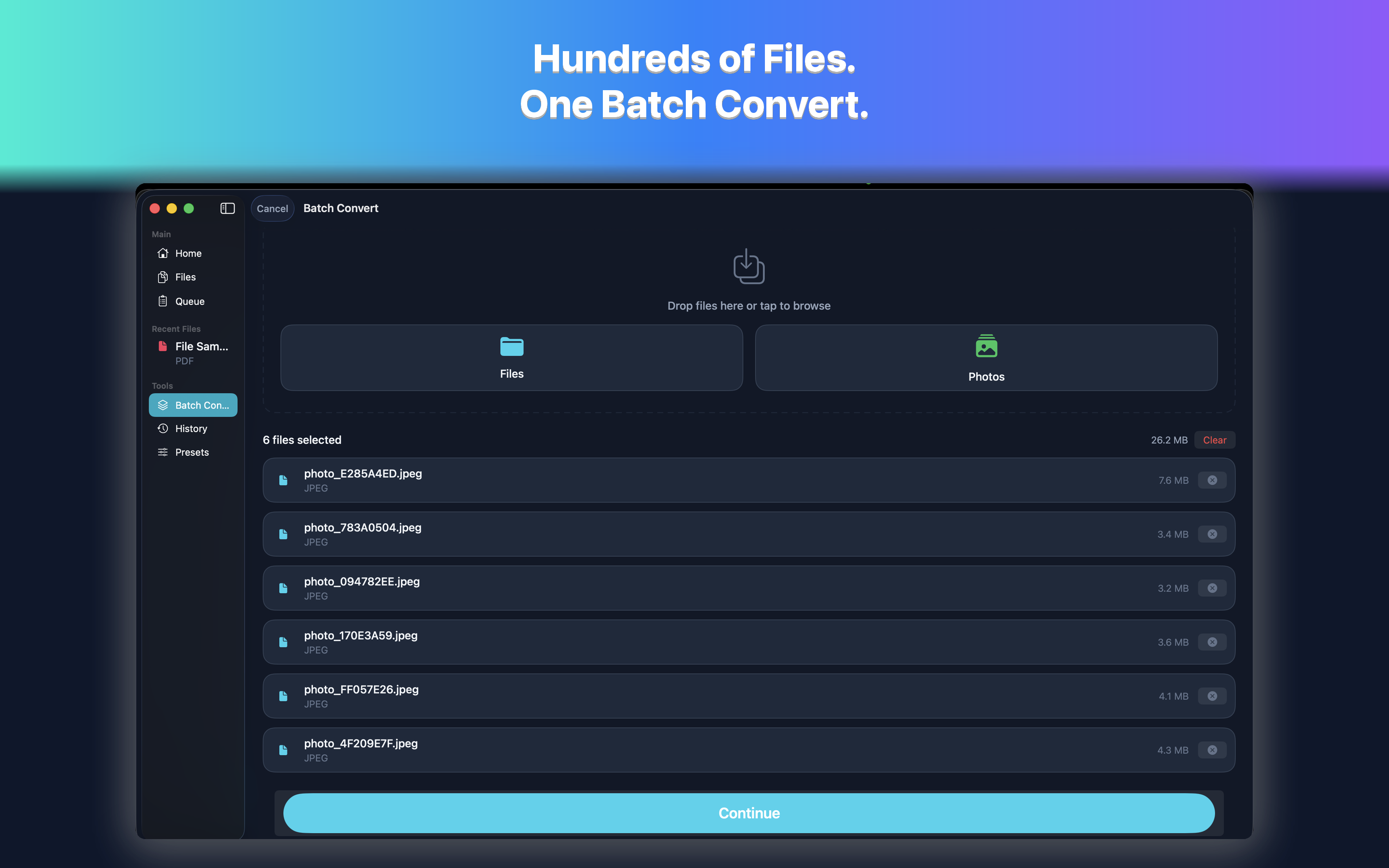Viewport: 1389px width, 868px height.
Task: Click the Batch Convert window title
Action: [x=340, y=208]
